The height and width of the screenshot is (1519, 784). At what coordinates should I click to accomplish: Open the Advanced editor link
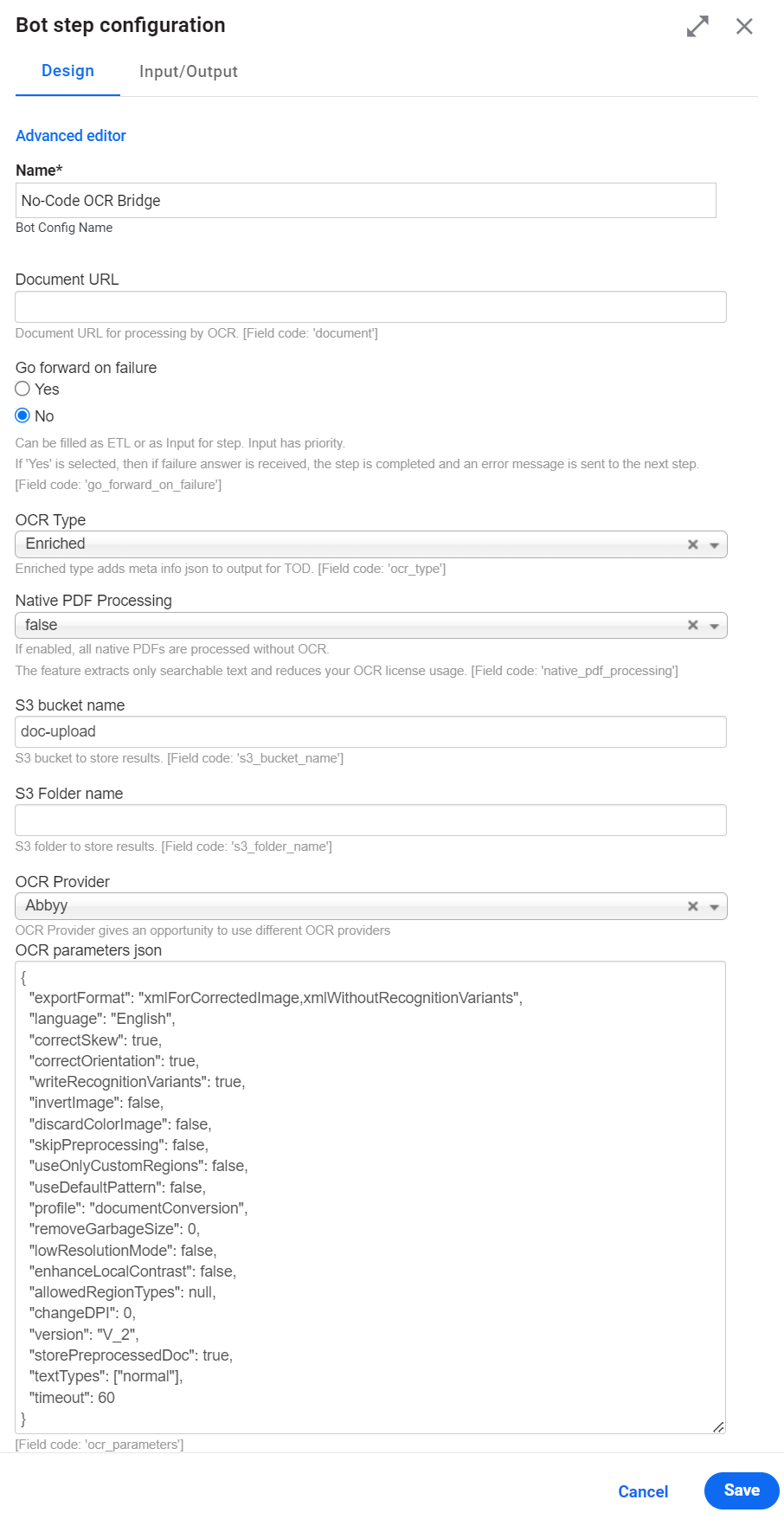71,136
